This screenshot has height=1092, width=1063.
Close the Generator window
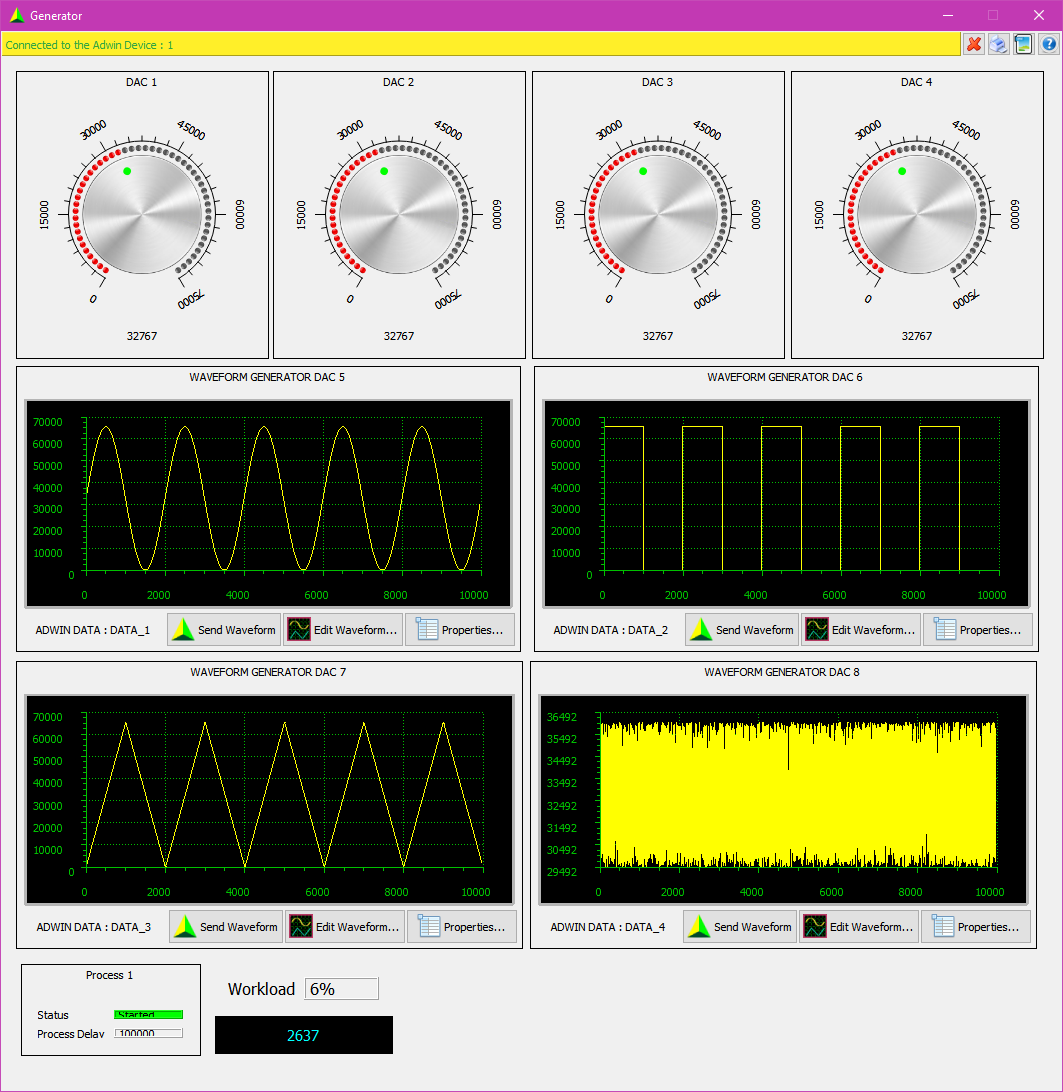[x=1039, y=15]
